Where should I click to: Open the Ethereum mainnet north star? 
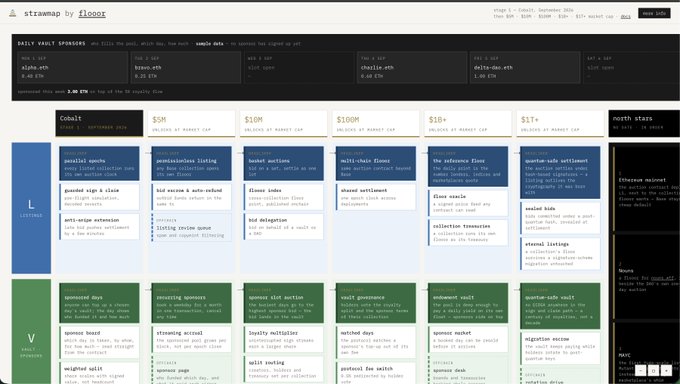[x=646, y=188]
